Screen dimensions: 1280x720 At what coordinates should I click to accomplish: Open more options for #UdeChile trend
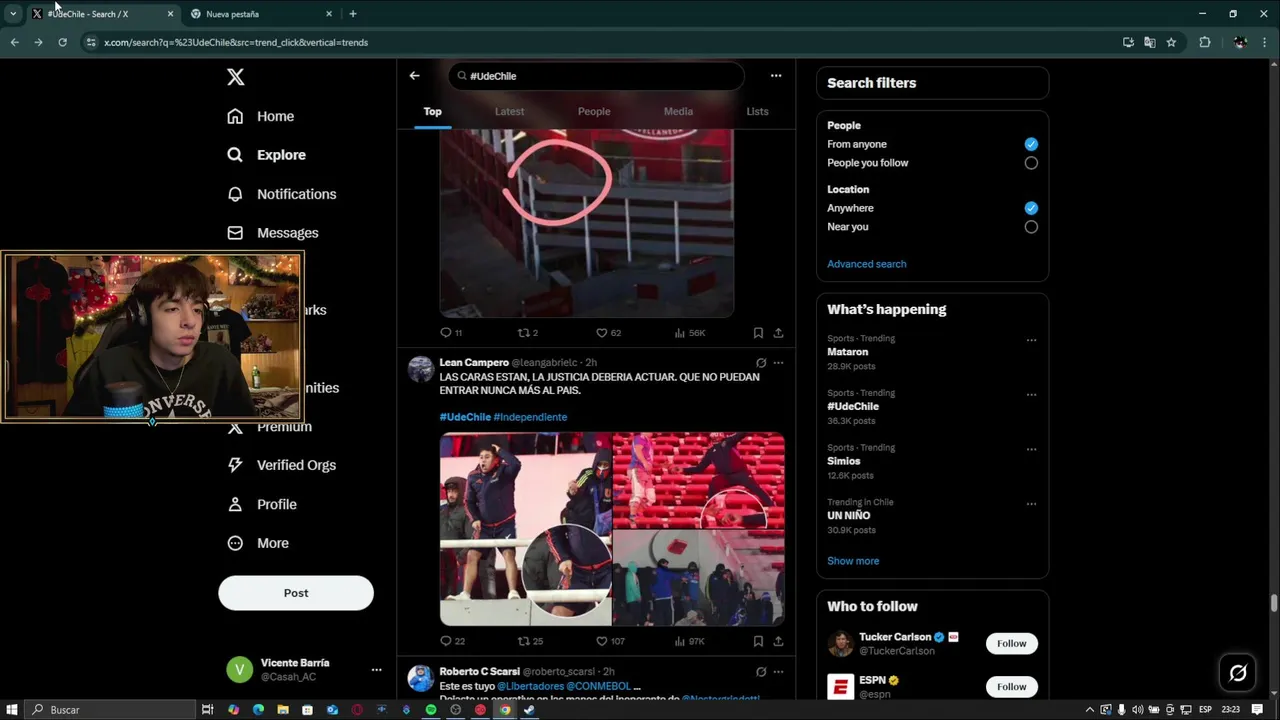(x=1031, y=395)
